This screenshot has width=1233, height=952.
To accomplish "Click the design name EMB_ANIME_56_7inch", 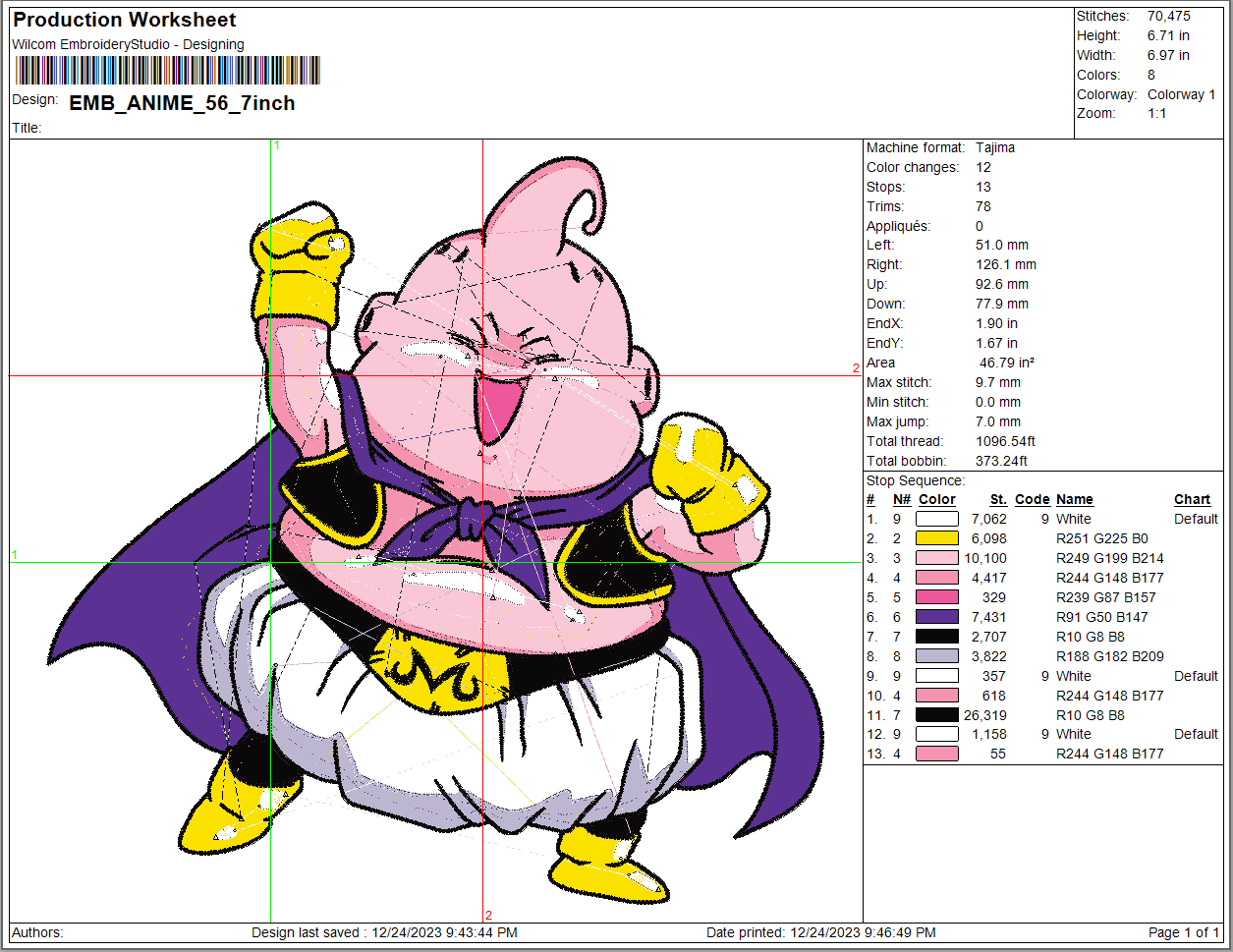I will (x=182, y=103).
